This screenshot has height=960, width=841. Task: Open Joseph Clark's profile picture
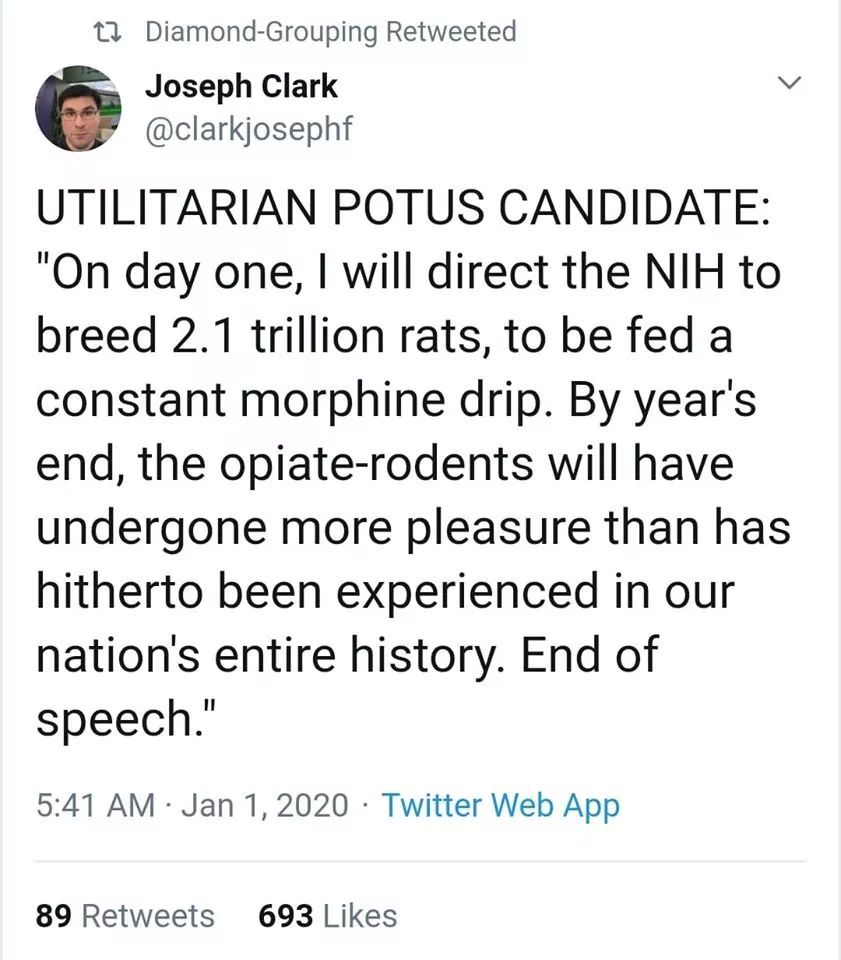[79, 109]
